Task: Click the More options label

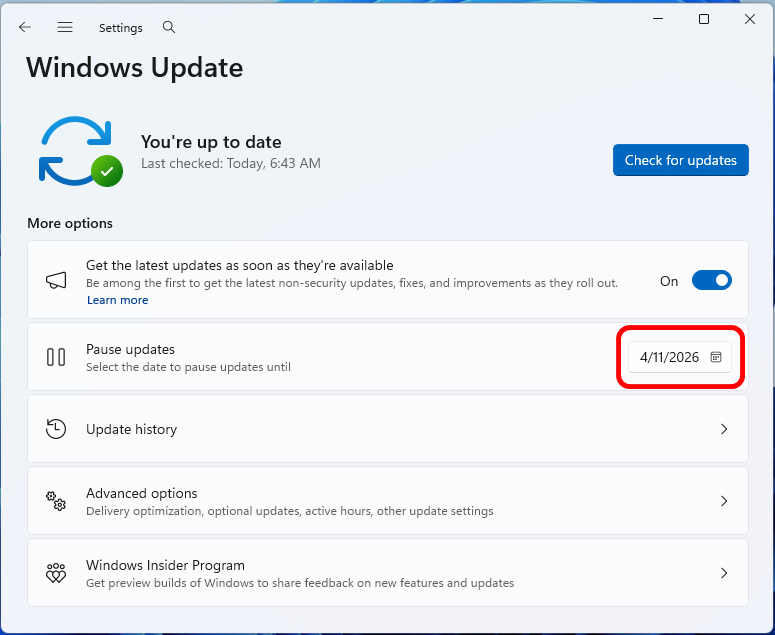Action: [x=70, y=223]
